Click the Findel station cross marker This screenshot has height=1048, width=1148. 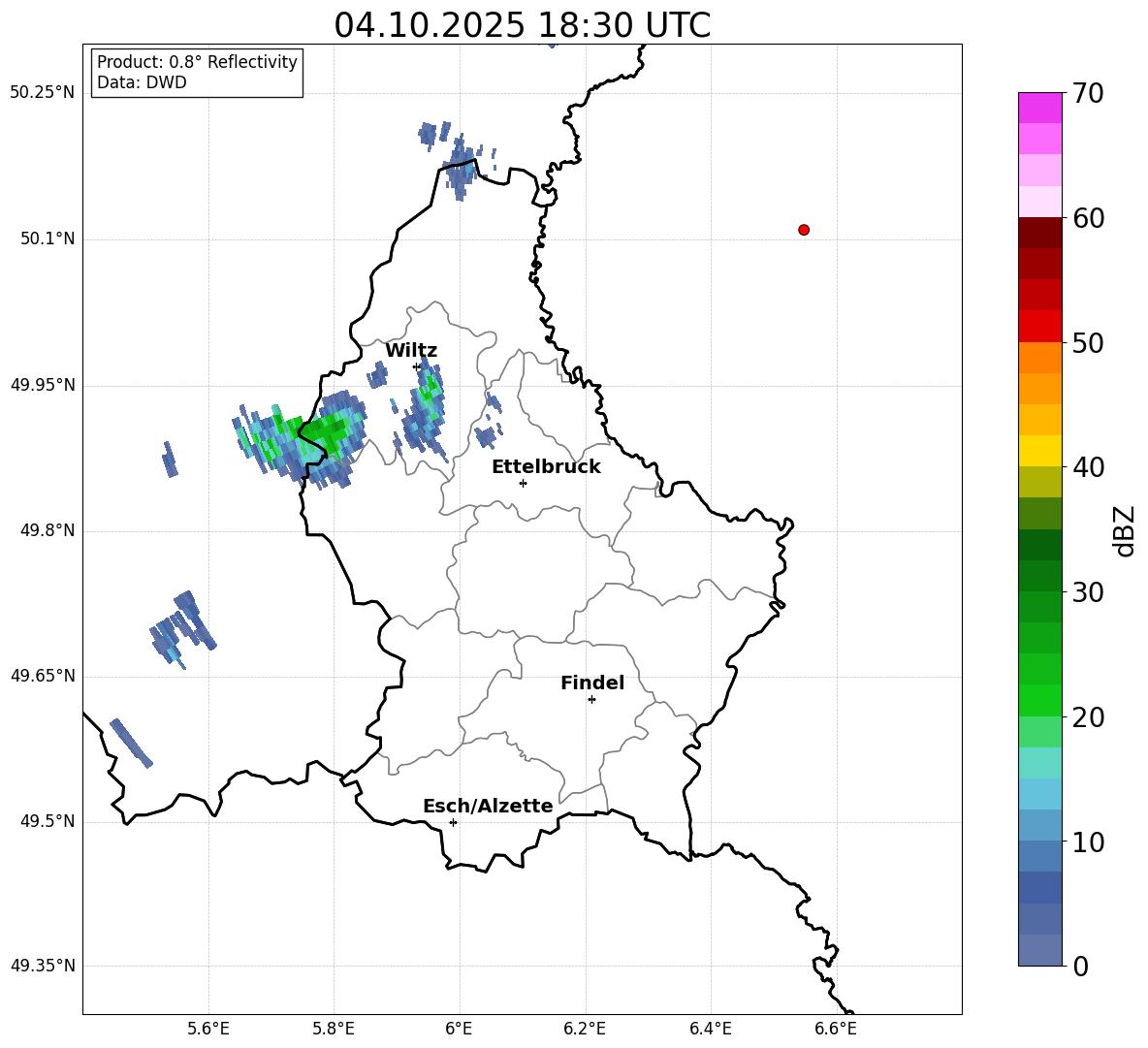pos(591,700)
